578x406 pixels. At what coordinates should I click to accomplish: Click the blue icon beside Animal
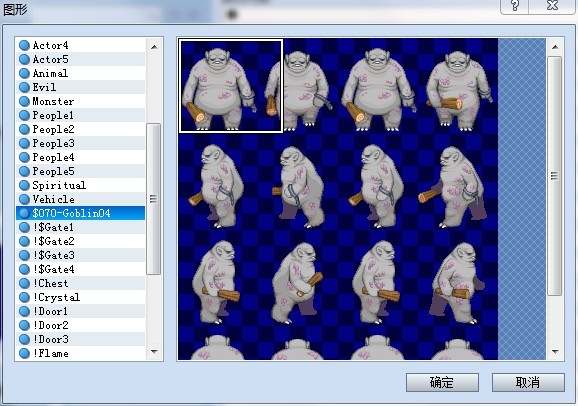pyautogui.click(x=24, y=73)
